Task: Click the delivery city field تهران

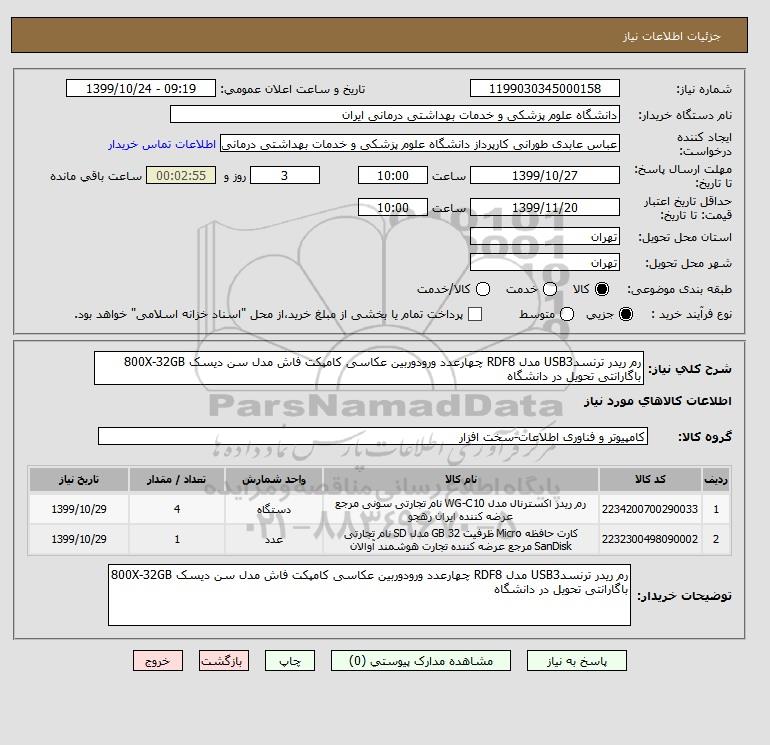Action: coord(545,262)
